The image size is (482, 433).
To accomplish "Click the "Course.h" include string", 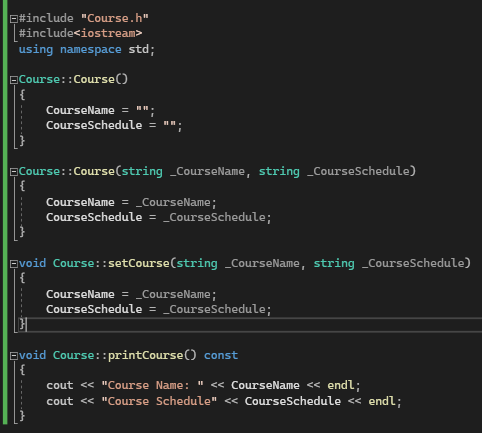I will (115, 18).
